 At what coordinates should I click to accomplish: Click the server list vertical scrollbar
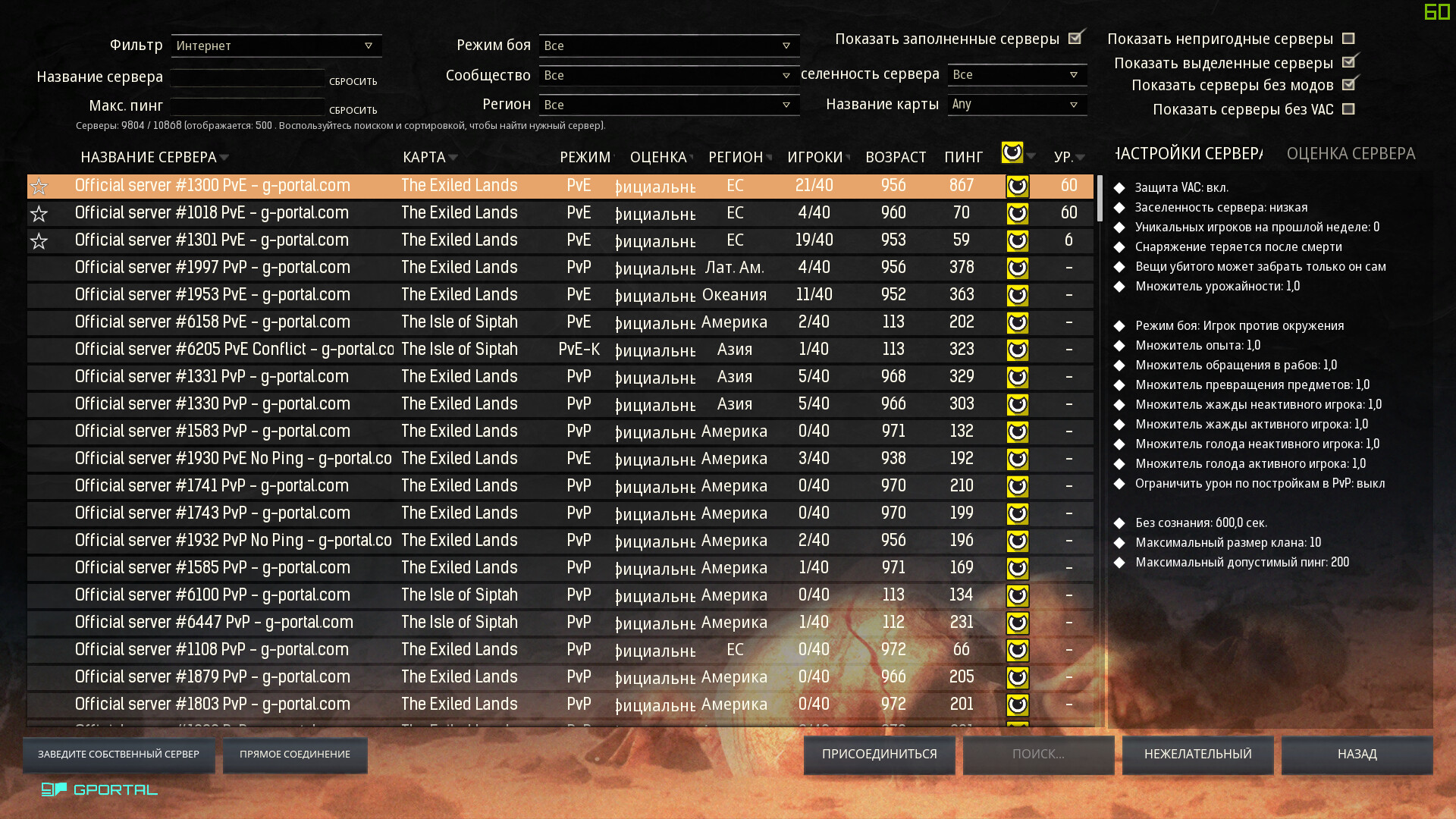pos(1100,199)
